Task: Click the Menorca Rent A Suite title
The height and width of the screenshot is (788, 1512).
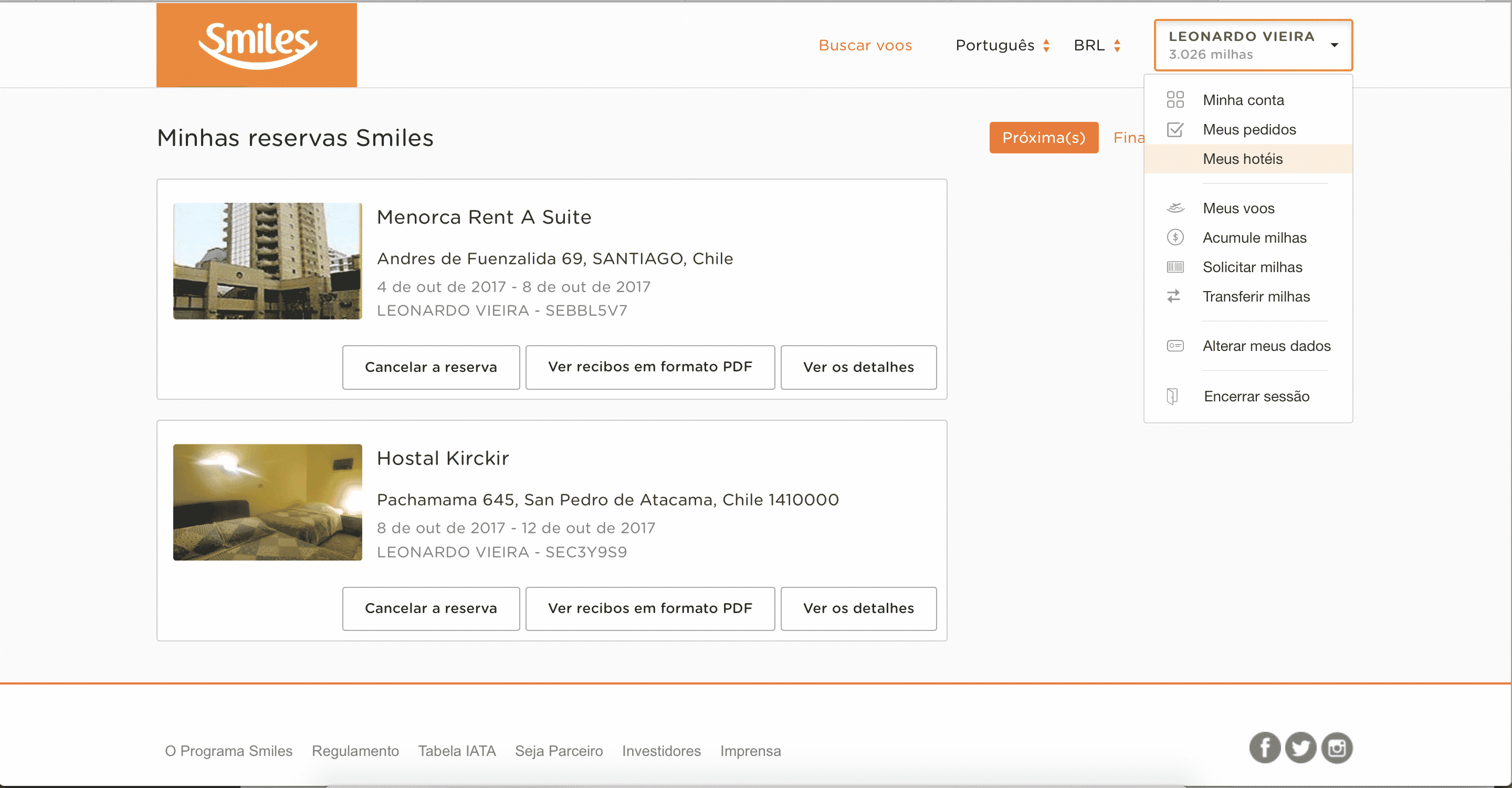Action: tap(484, 216)
